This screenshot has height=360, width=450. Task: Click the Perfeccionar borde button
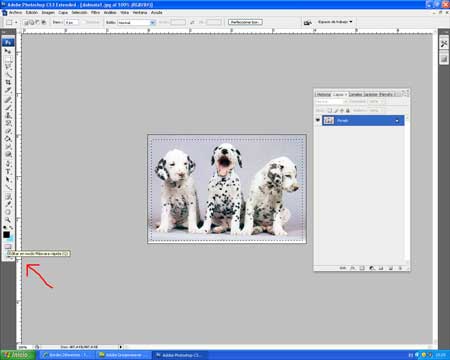[x=245, y=22]
